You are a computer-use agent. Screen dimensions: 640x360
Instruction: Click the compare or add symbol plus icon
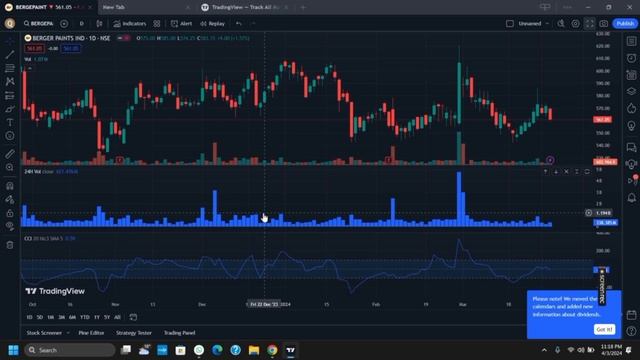coord(64,24)
